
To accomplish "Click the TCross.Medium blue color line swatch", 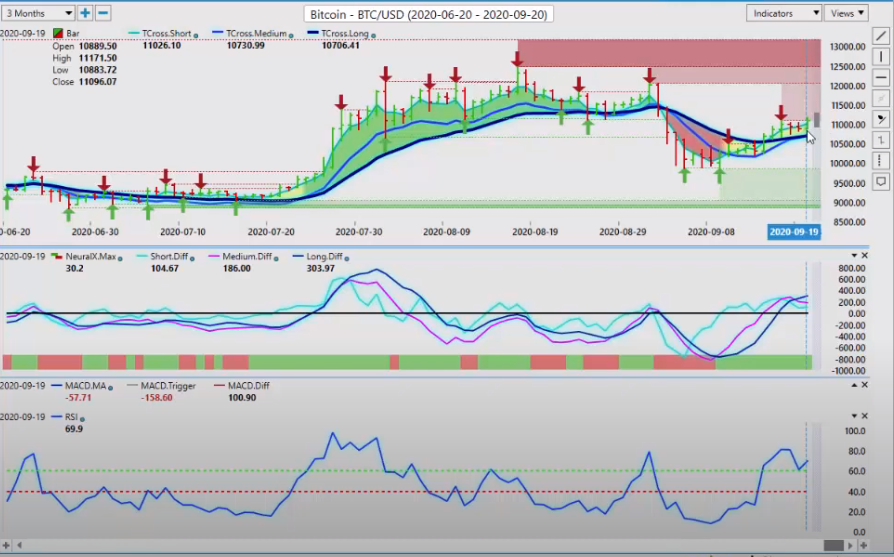I will [x=217, y=33].
